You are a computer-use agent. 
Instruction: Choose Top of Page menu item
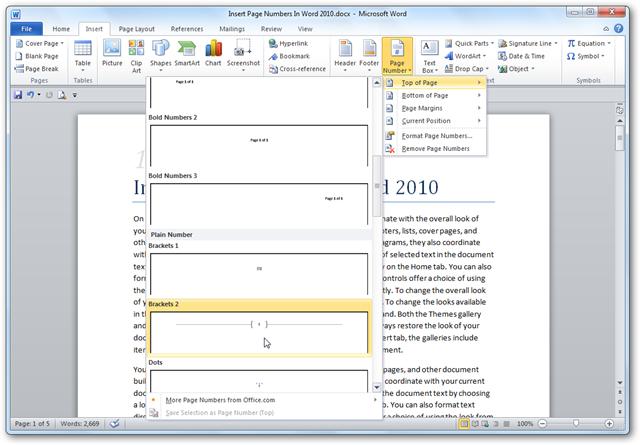point(435,82)
